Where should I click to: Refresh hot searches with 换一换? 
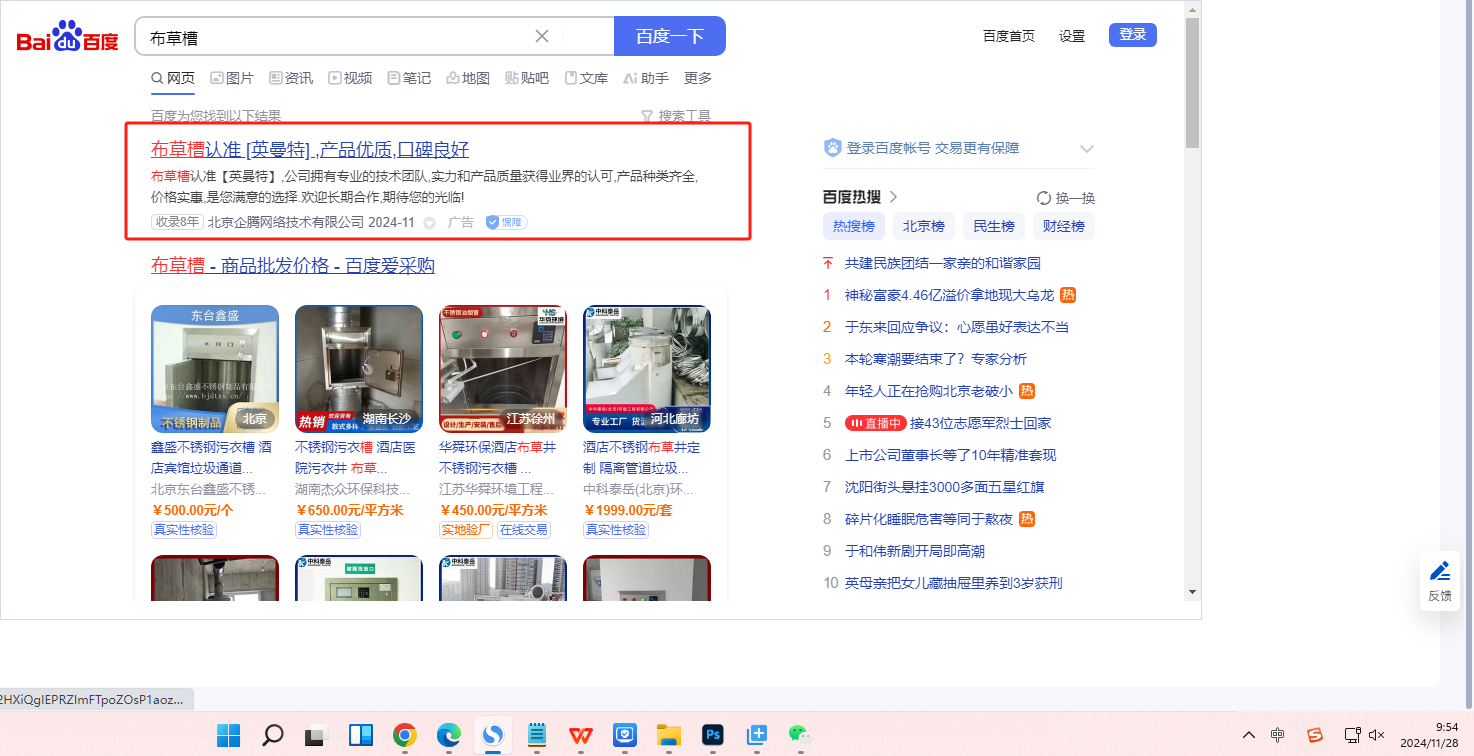pyautogui.click(x=1066, y=198)
